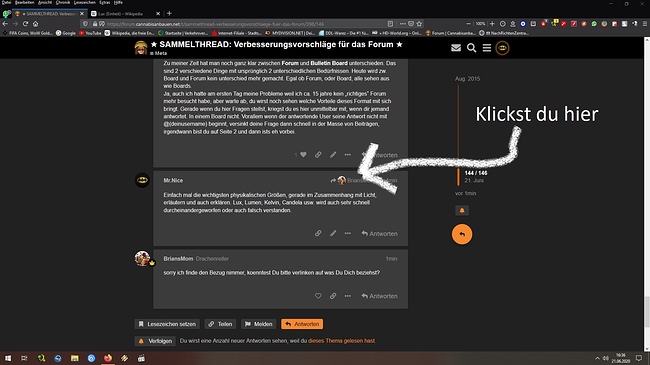Open the Google bookmark

click(65, 33)
